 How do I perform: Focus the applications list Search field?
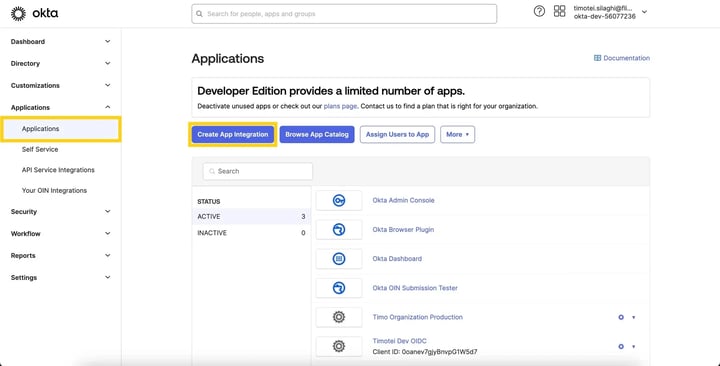pos(258,171)
